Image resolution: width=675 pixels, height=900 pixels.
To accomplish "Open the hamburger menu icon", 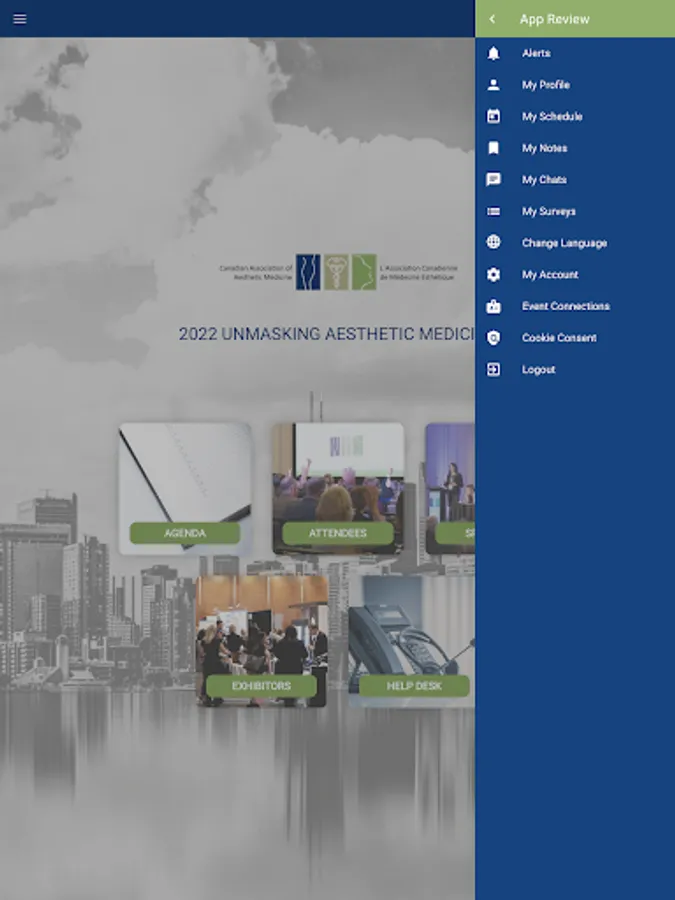I will tap(20, 19).
